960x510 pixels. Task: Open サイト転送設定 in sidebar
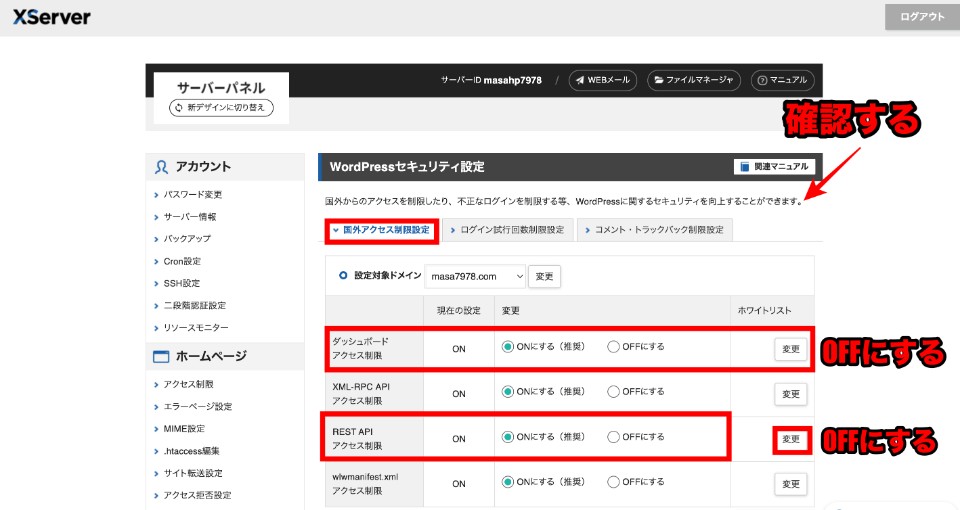pyautogui.click(x=193, y=473)
